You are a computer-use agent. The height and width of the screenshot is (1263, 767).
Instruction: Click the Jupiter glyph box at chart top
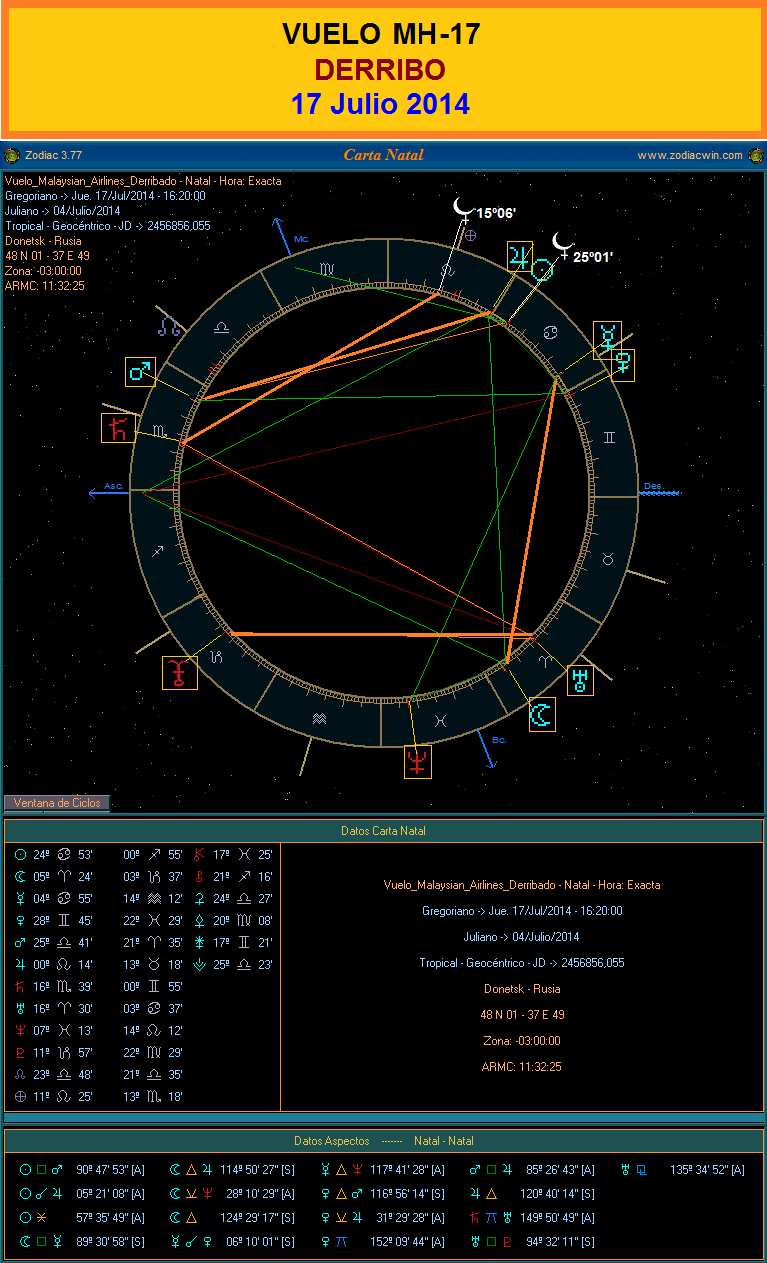pos(518,256)
